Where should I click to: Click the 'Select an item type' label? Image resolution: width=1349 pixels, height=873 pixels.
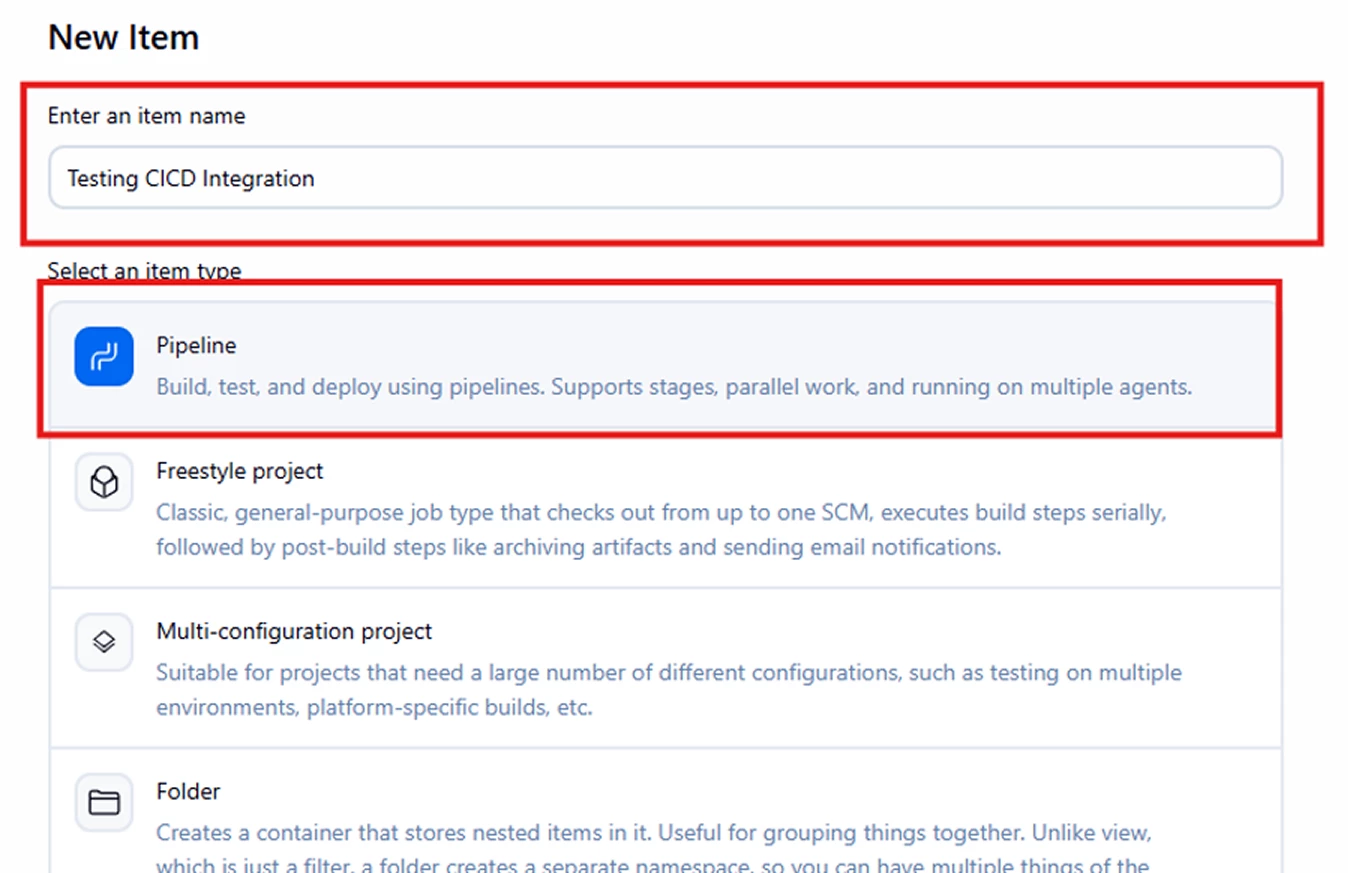pyautogui.click(x=144, y=271)
